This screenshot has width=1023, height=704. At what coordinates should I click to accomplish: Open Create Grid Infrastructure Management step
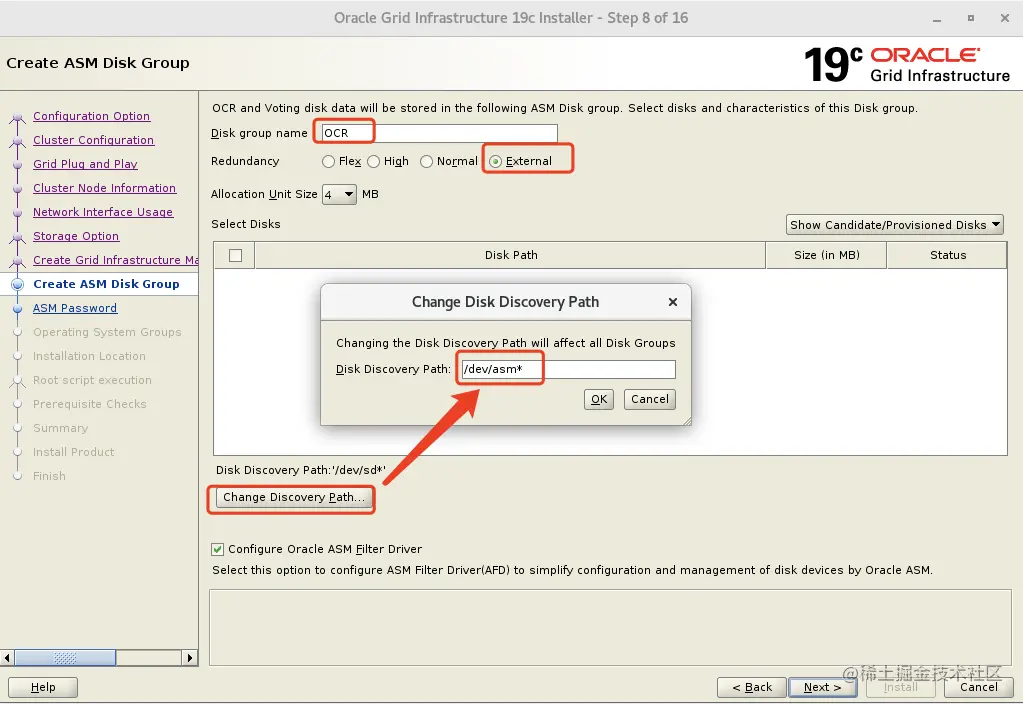(115, 260)
